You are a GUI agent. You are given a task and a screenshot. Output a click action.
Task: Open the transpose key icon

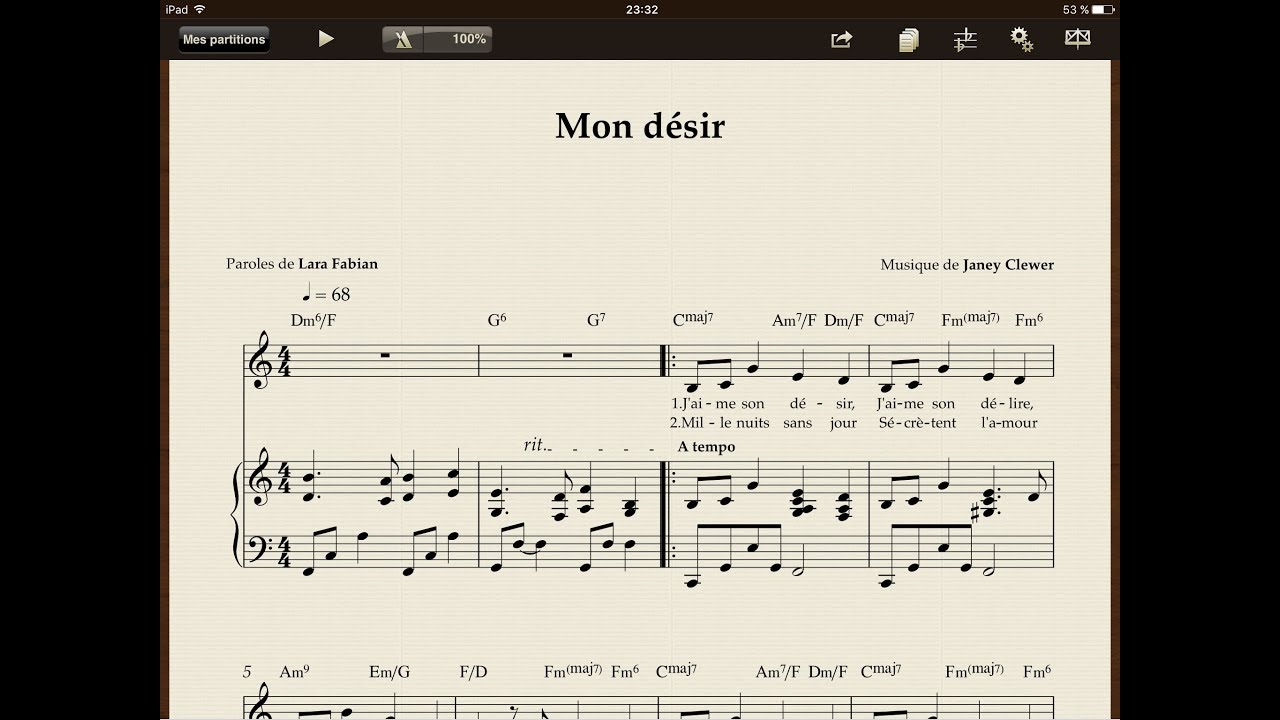[965, 40]
